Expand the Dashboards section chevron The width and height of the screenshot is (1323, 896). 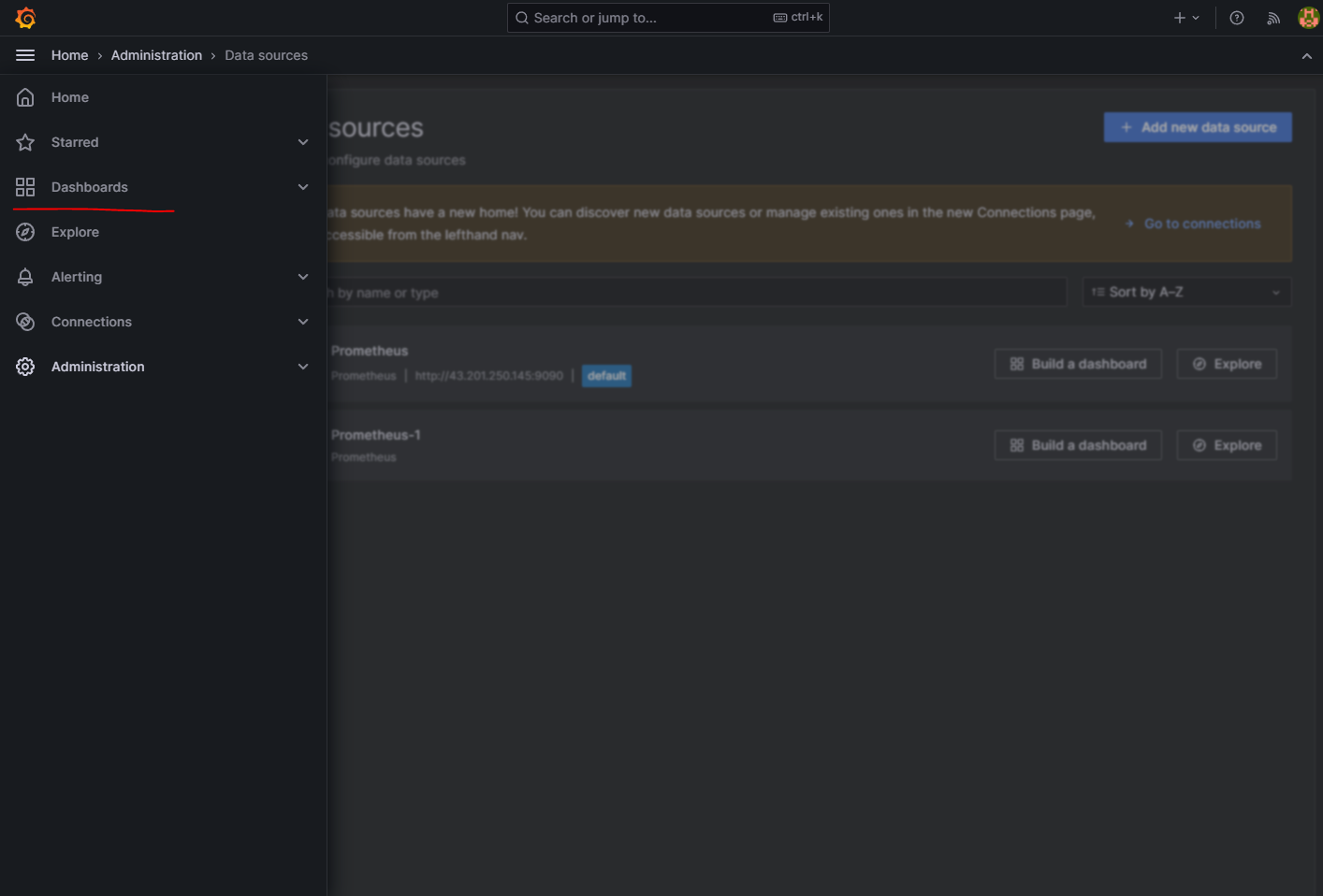point(303,187)
